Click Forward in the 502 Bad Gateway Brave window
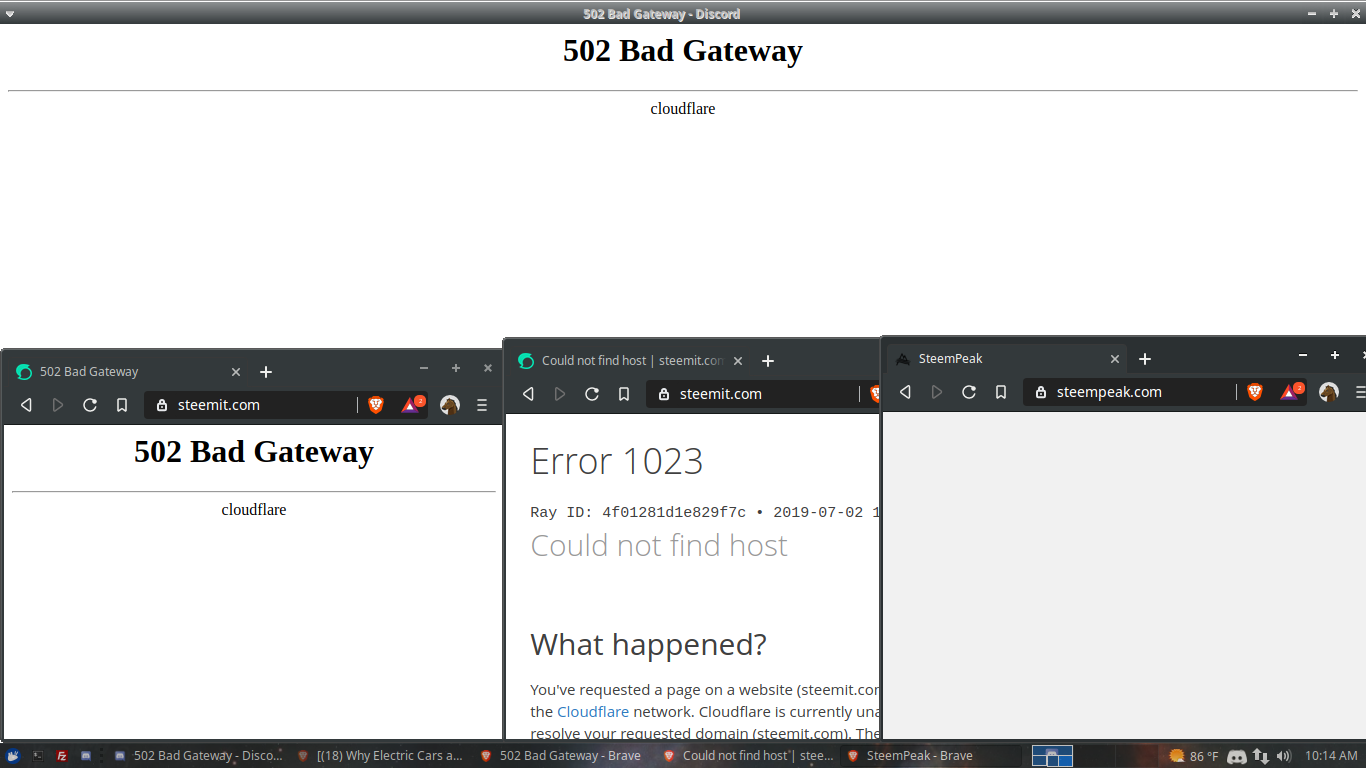This screenshot has height=768, width=1366. click(x=58, y=405)
